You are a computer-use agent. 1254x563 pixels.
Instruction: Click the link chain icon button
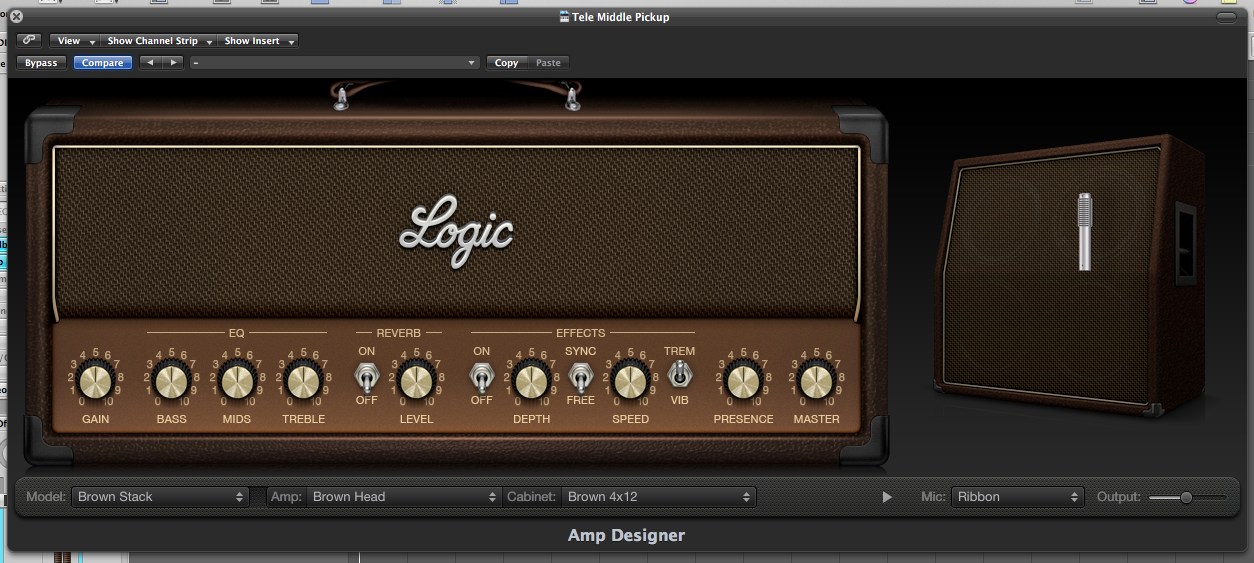pyautogui.click(x=28, y=41)
